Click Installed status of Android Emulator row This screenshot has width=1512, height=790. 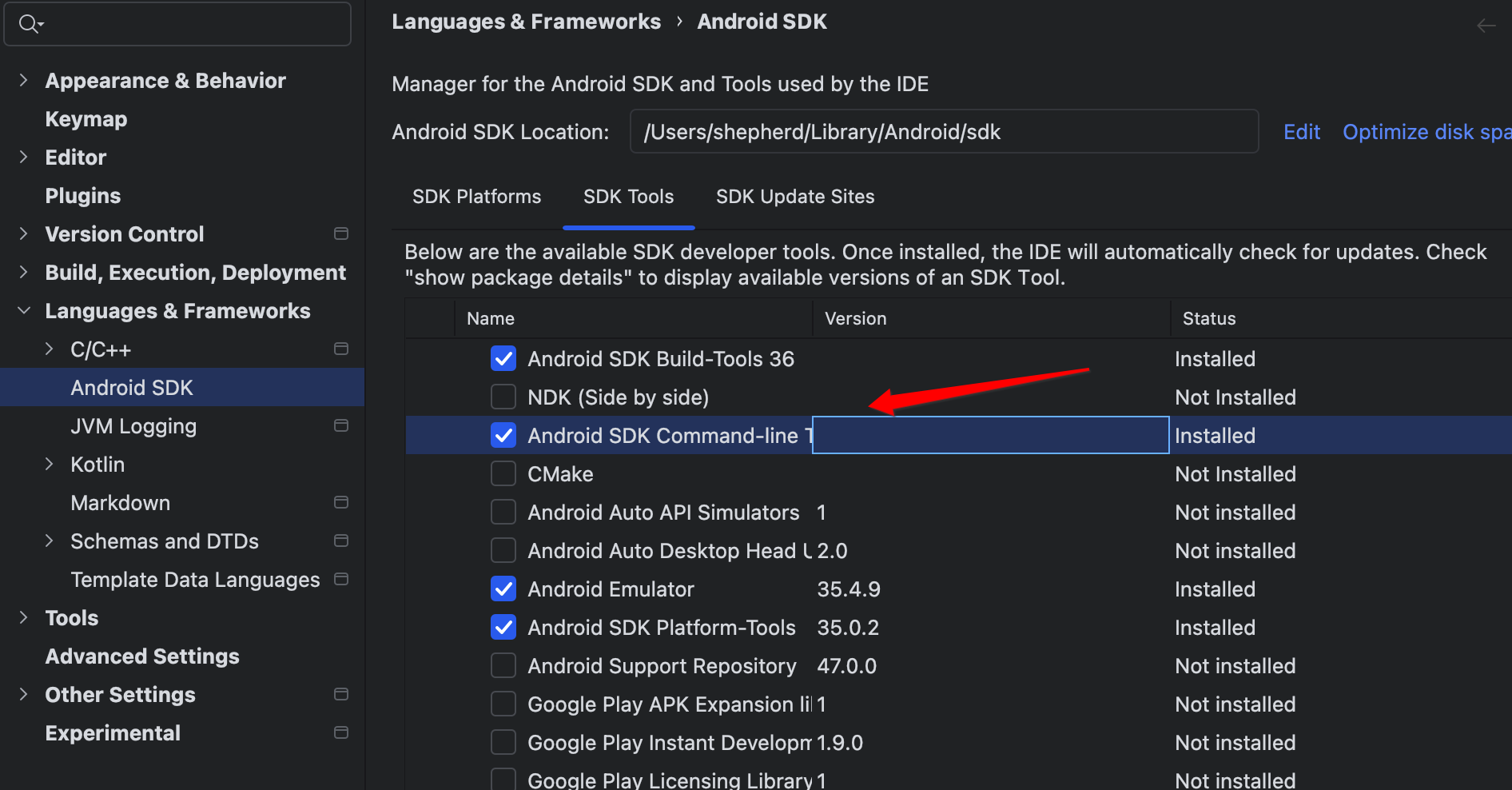point(1215,589)
